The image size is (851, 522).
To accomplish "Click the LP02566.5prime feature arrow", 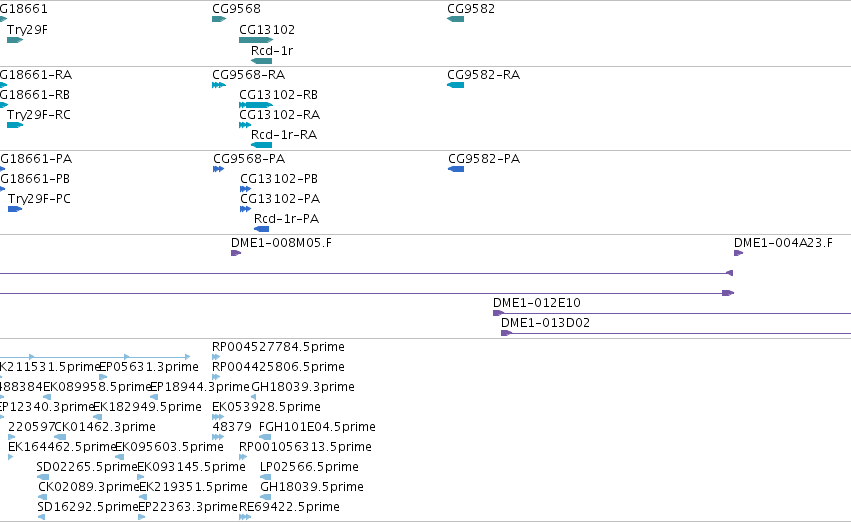I will click(x=265, y=477).
